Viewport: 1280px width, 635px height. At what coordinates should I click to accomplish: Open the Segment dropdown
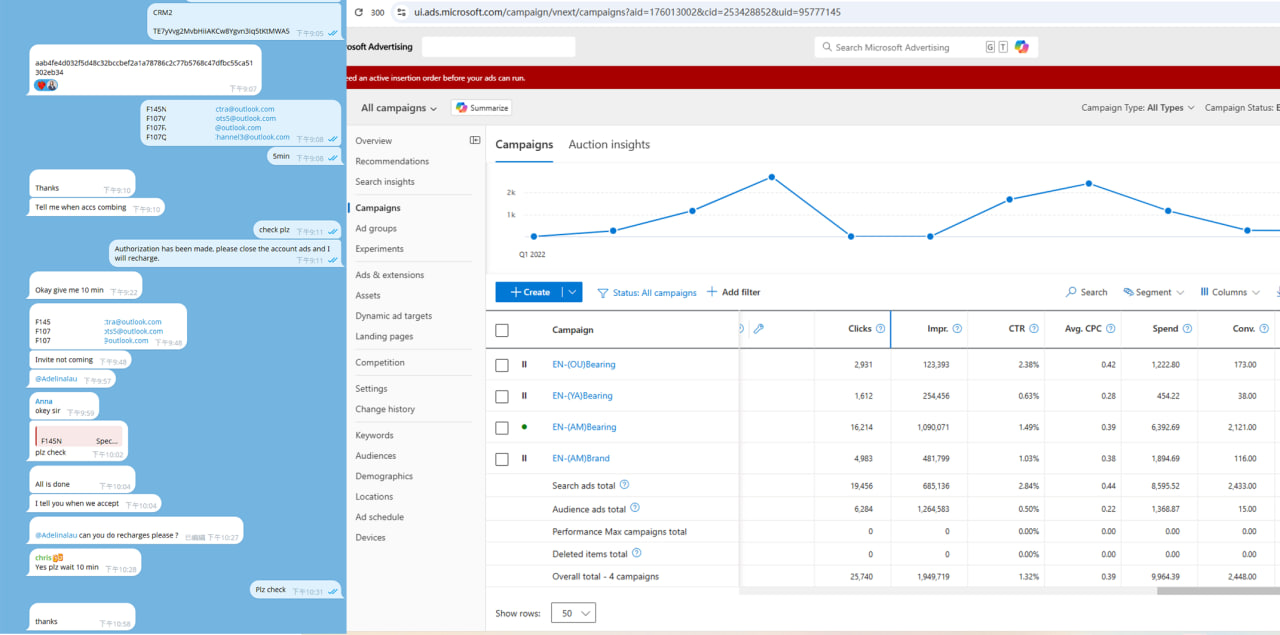(x=1153, y=292)
